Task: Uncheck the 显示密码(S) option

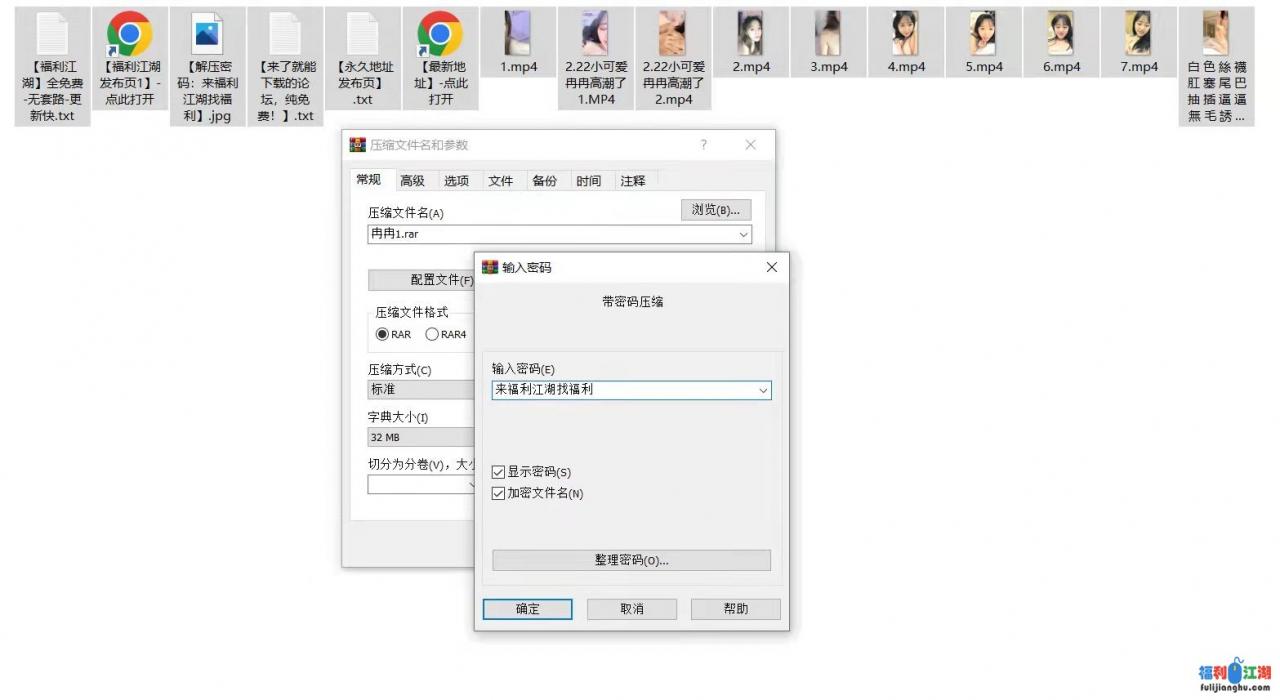Action: point(498,471)
